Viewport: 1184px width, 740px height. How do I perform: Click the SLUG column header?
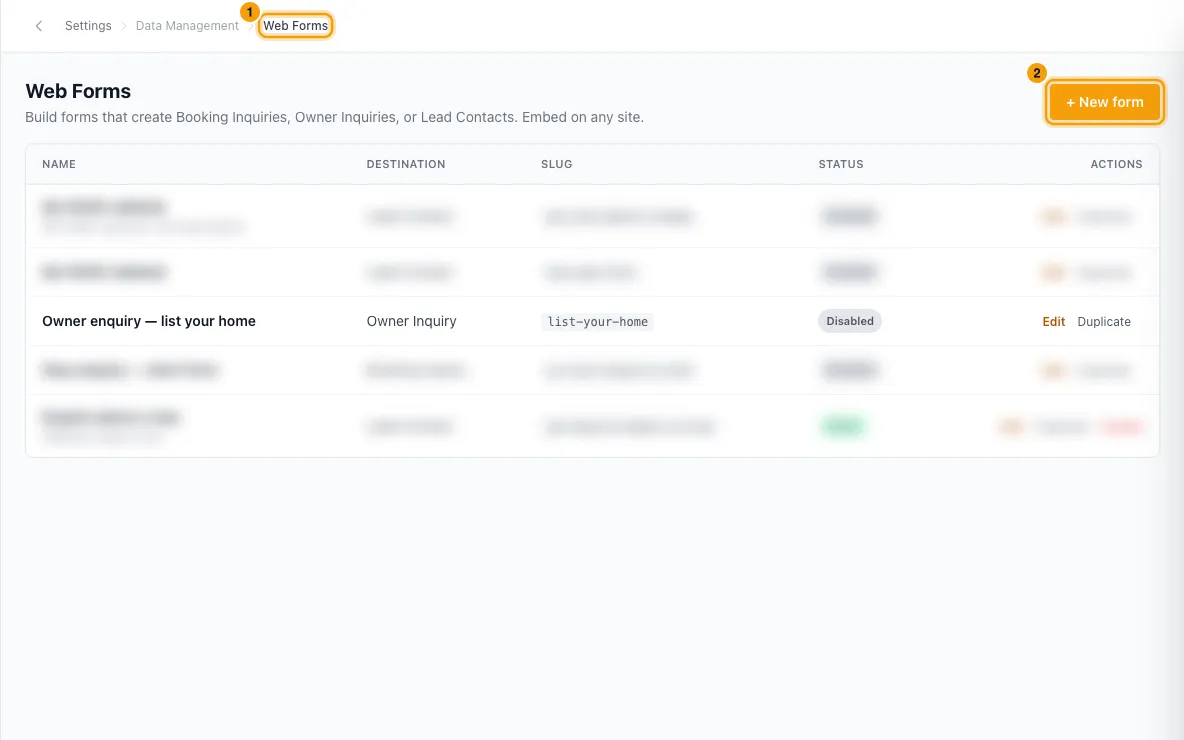click(x=557, y=164)
